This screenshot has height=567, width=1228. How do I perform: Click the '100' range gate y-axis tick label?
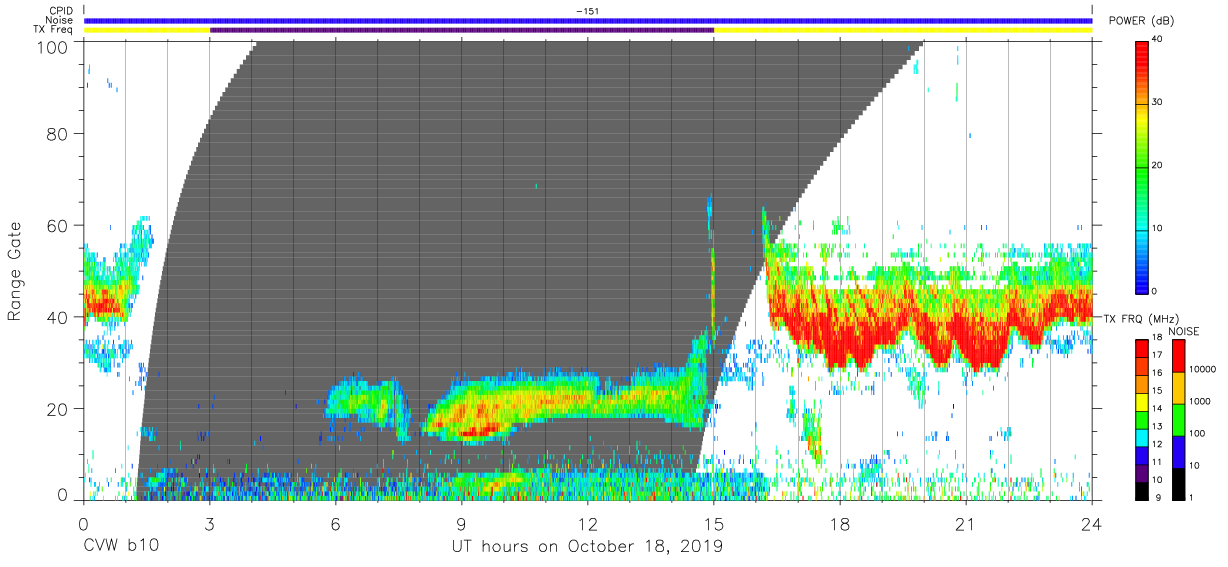point(52,46)
